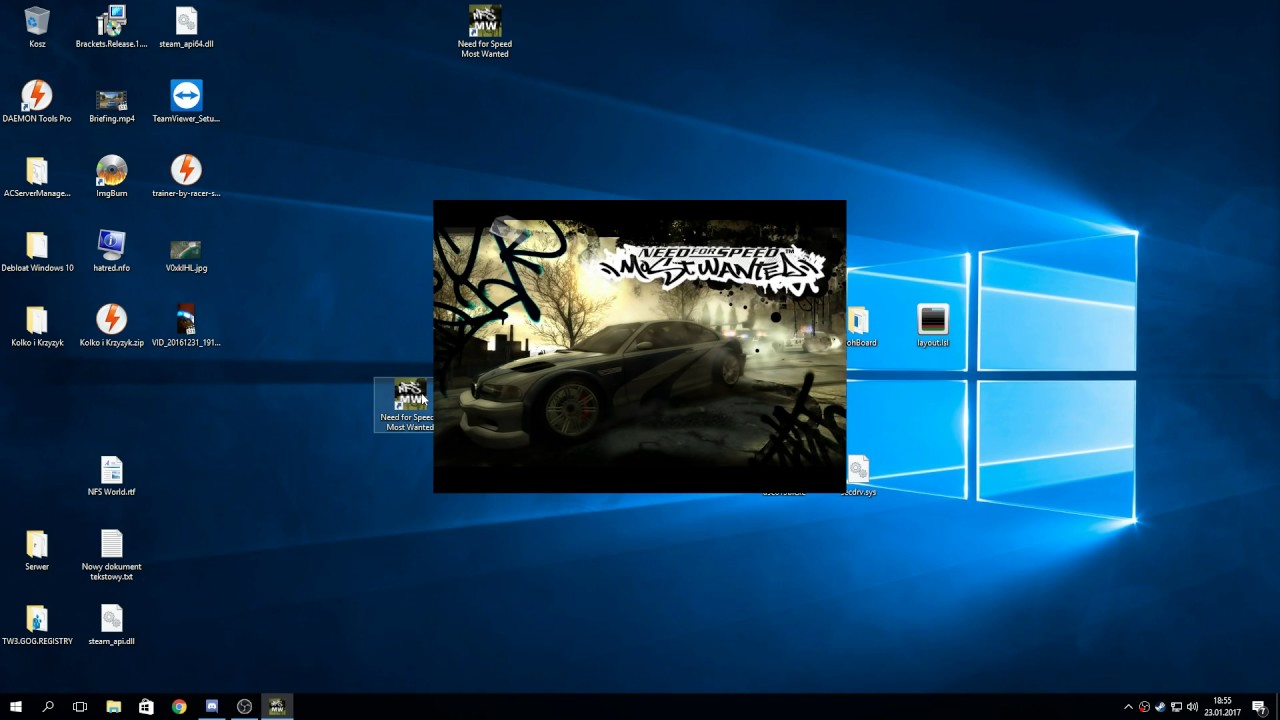The width and height of the screenshot is (1280, 720).
Task: Switch to OBS Studio in the taskbar
Action: tap(244, 707)
